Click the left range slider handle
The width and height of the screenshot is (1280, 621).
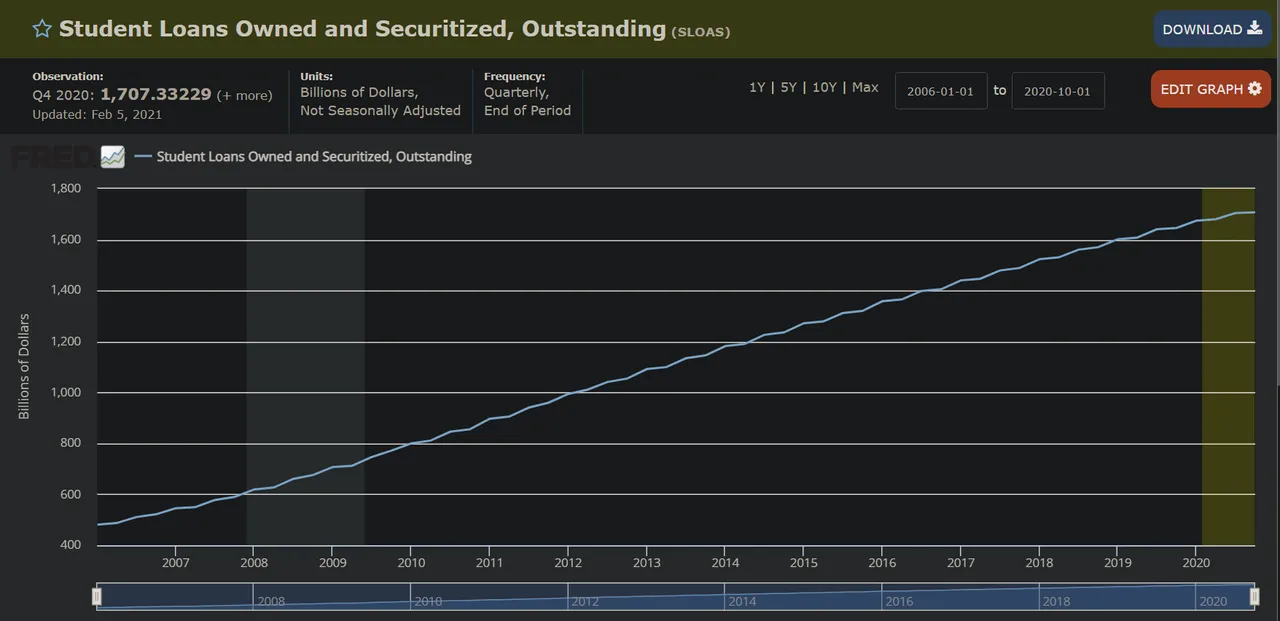tap(97, 597)
